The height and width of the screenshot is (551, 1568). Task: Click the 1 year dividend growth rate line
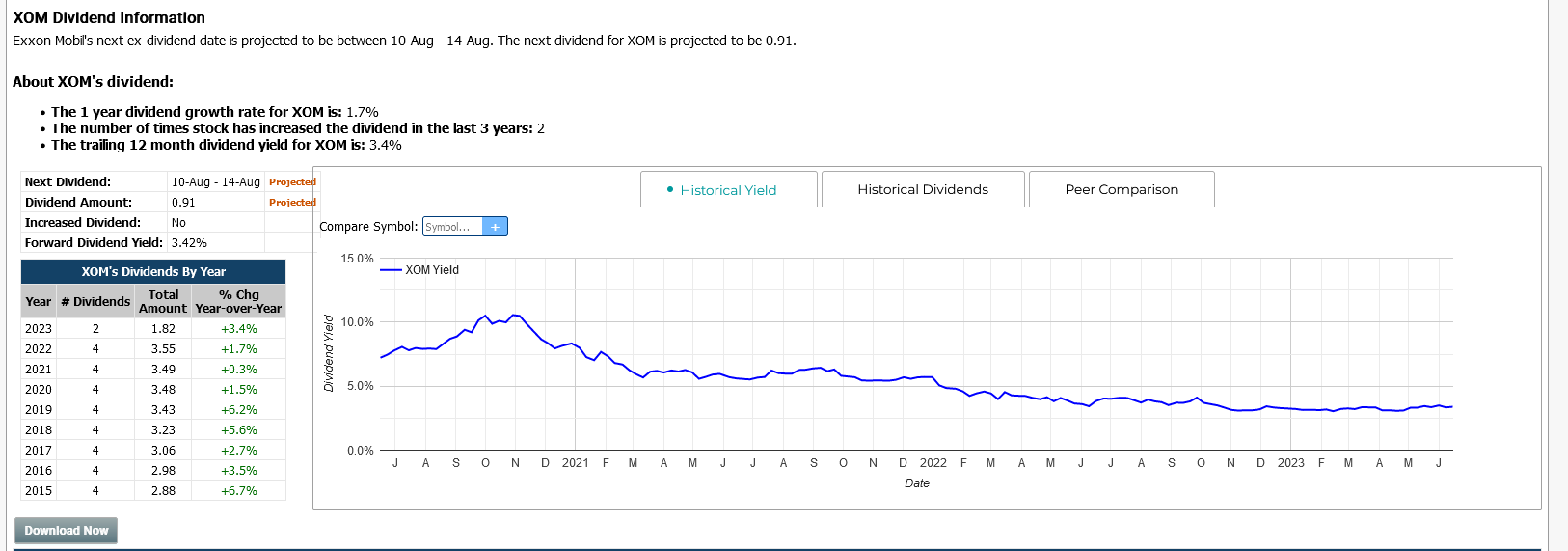point(215,112)
